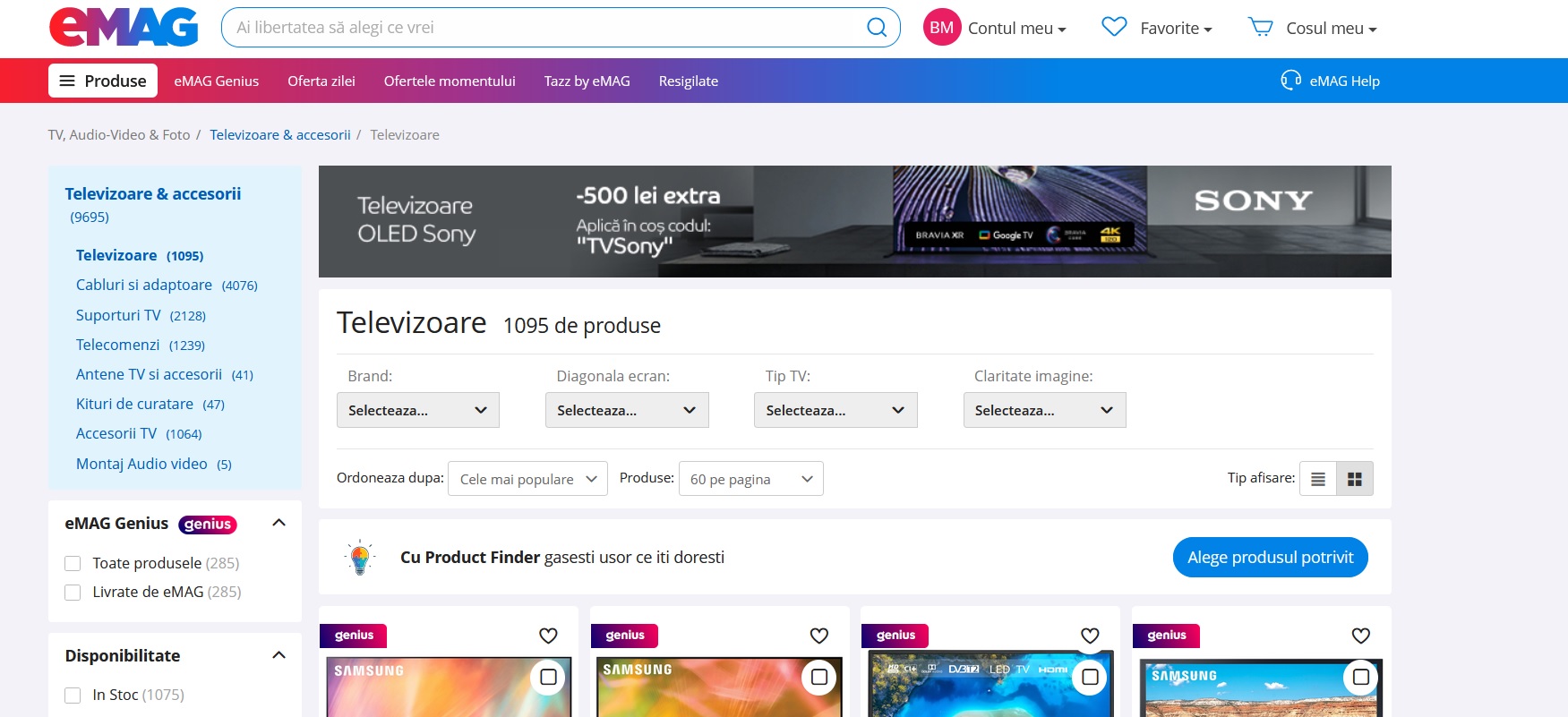Open the Produse menu

pos(103,81)
